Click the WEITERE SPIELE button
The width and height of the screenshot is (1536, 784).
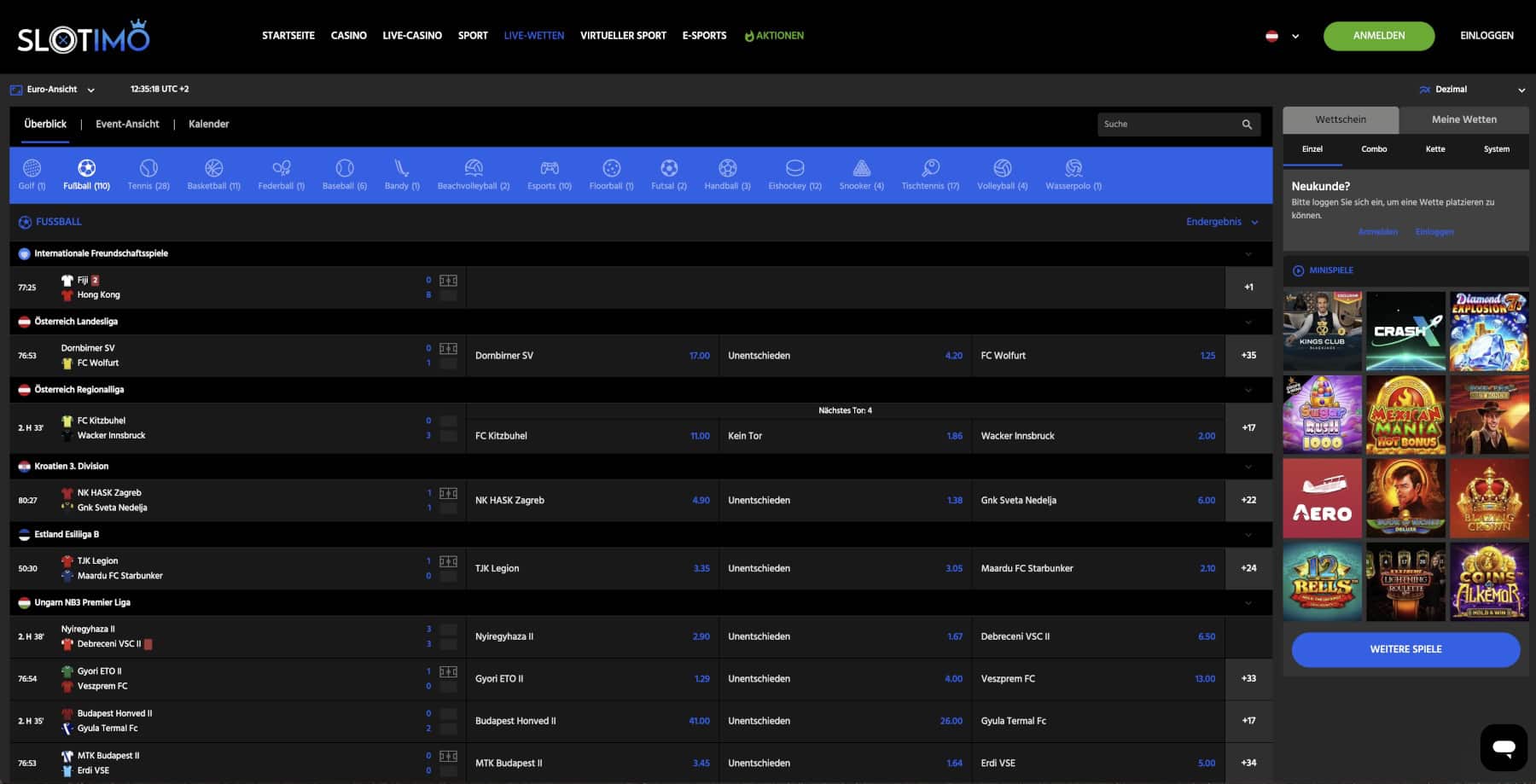pos(1405,649)
